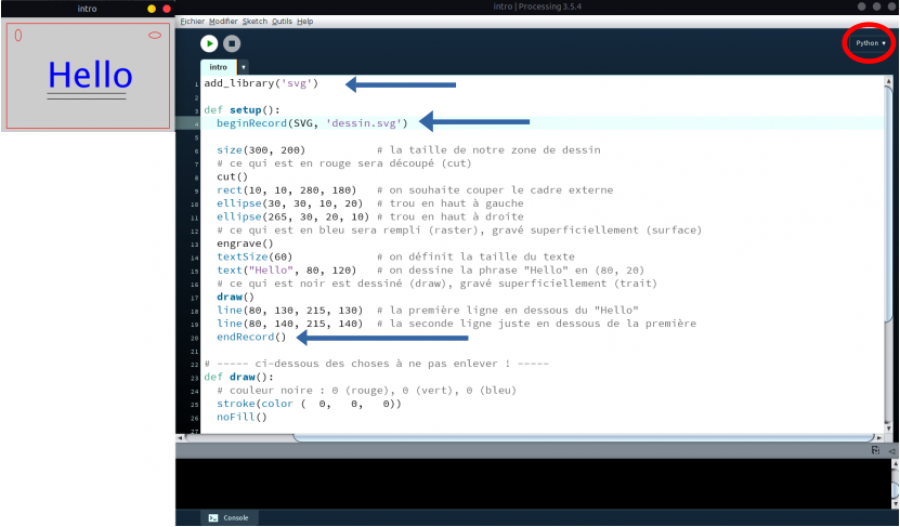Screen dimensions: 900x527
Task: Click the editor horizontal scrollbar left arrow
Action: pyautogui.click(x=180, y=438)
